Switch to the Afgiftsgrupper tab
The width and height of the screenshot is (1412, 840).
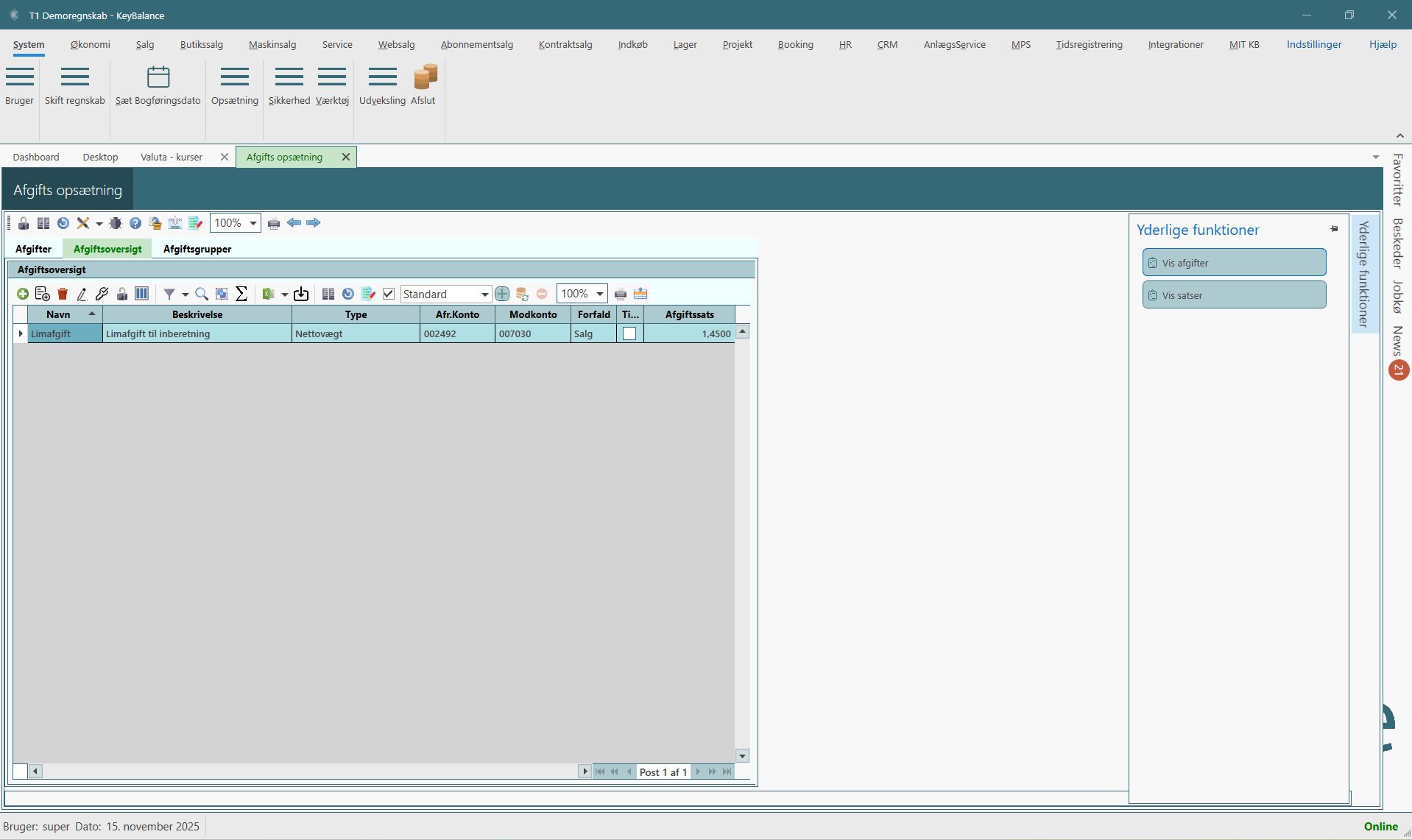pos(197,250)
